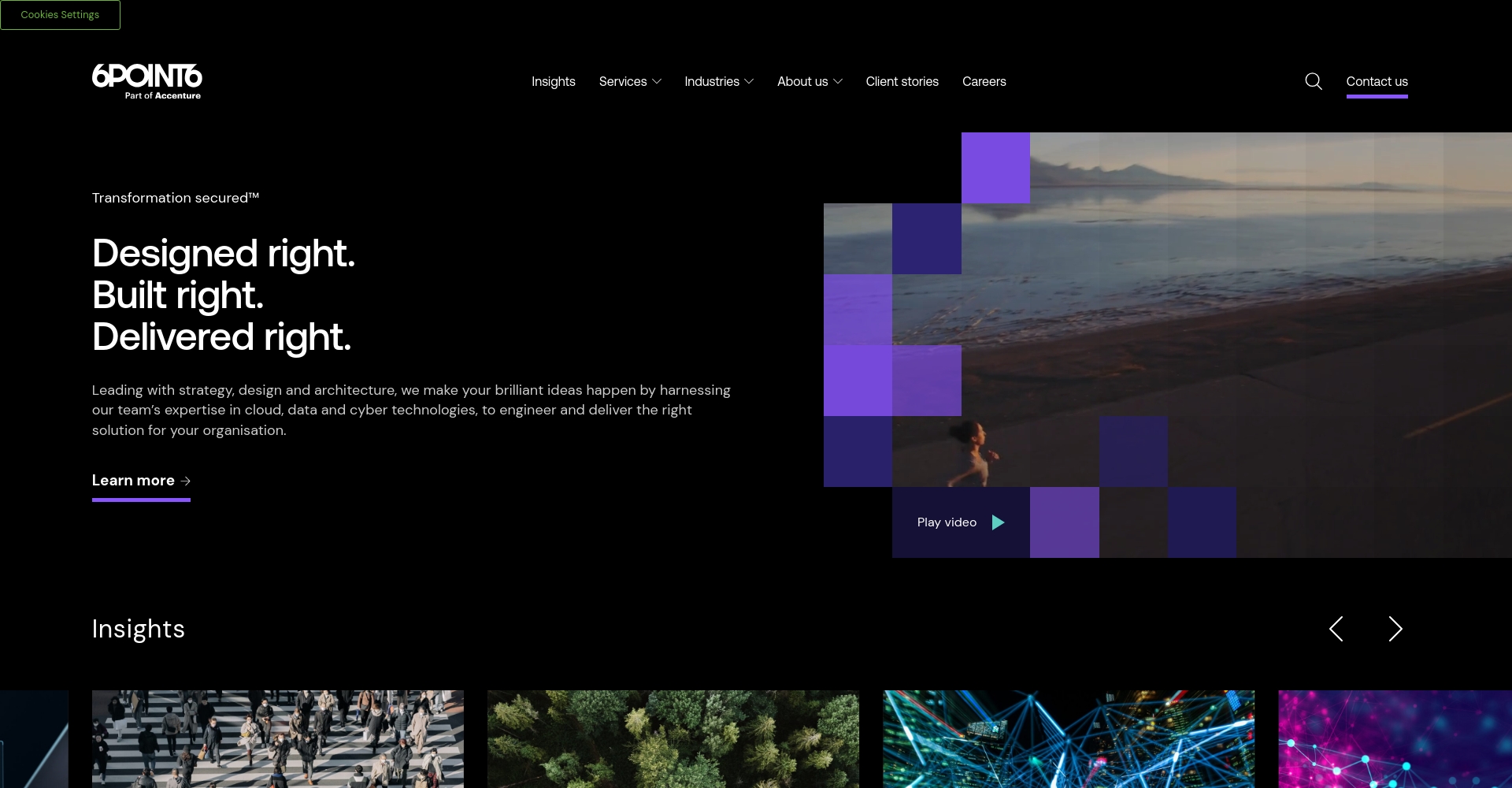Click the previous Insights carousel arrow

(1336, 629)
